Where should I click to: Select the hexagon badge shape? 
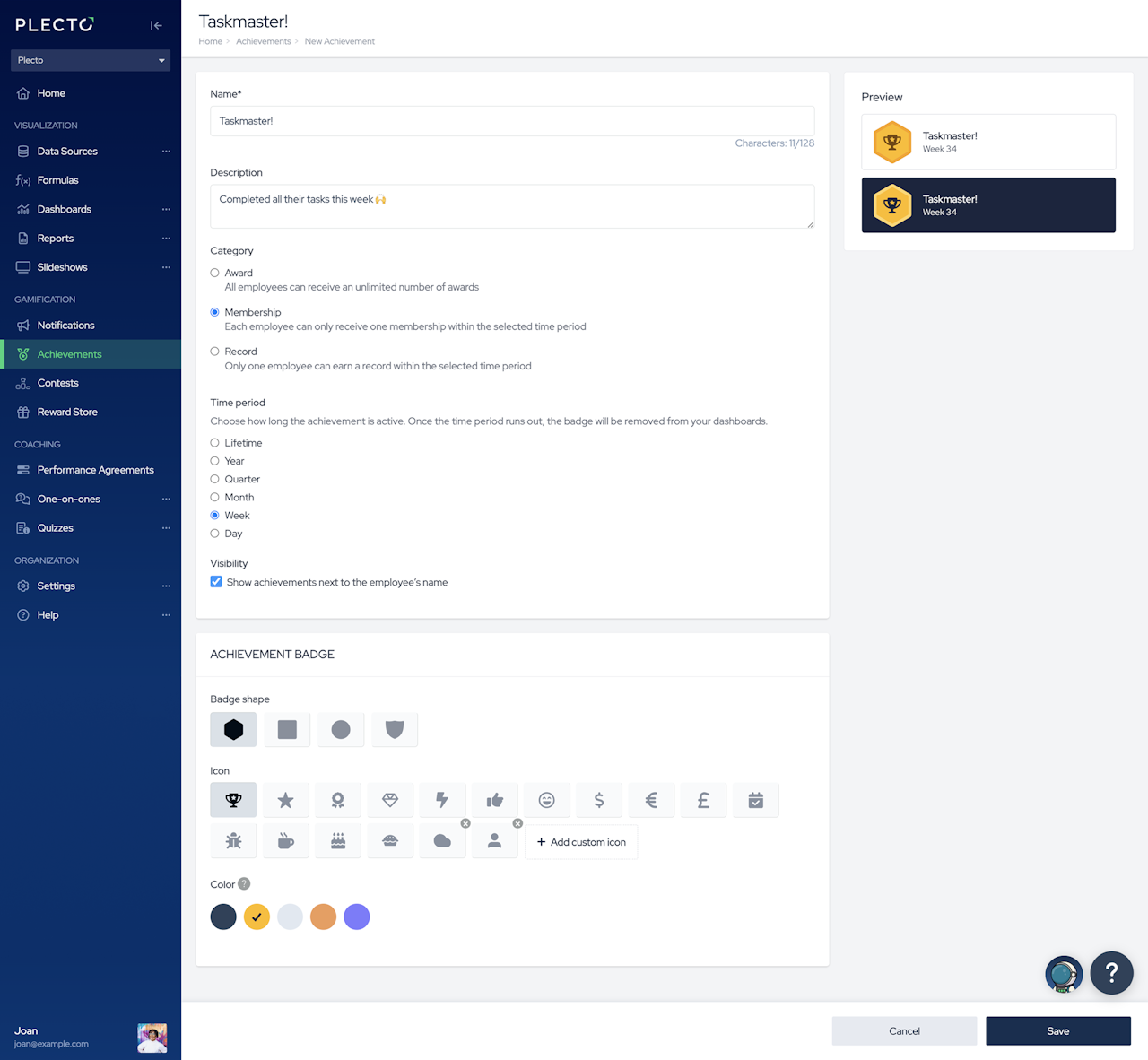click(x=233, y=730)
